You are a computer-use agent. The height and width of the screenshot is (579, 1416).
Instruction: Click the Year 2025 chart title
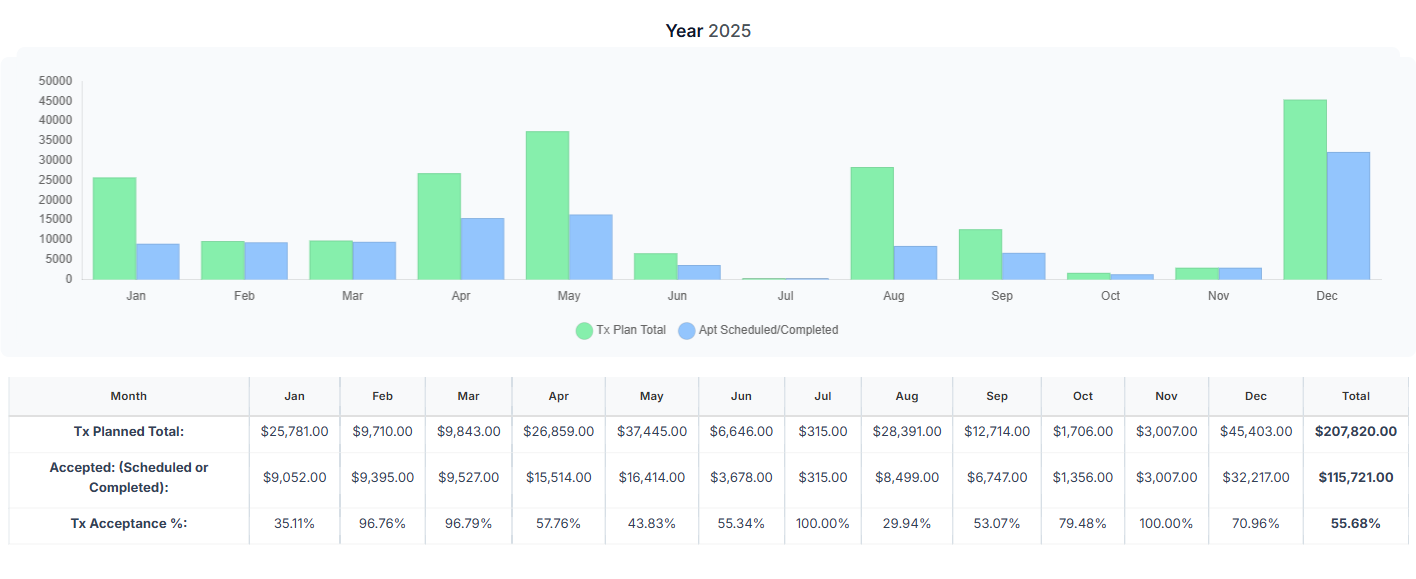708,31
